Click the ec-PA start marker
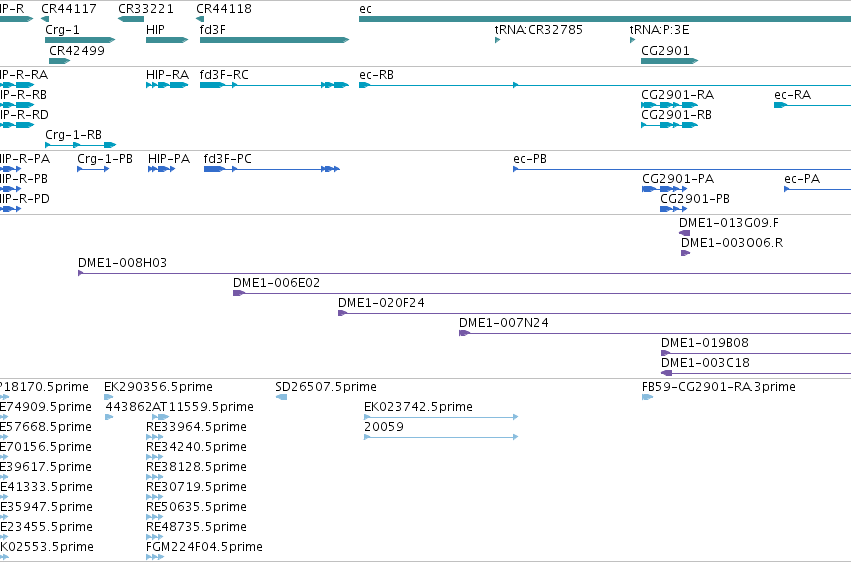This screenshot has width=851, height=562. [x=786, y=189]
